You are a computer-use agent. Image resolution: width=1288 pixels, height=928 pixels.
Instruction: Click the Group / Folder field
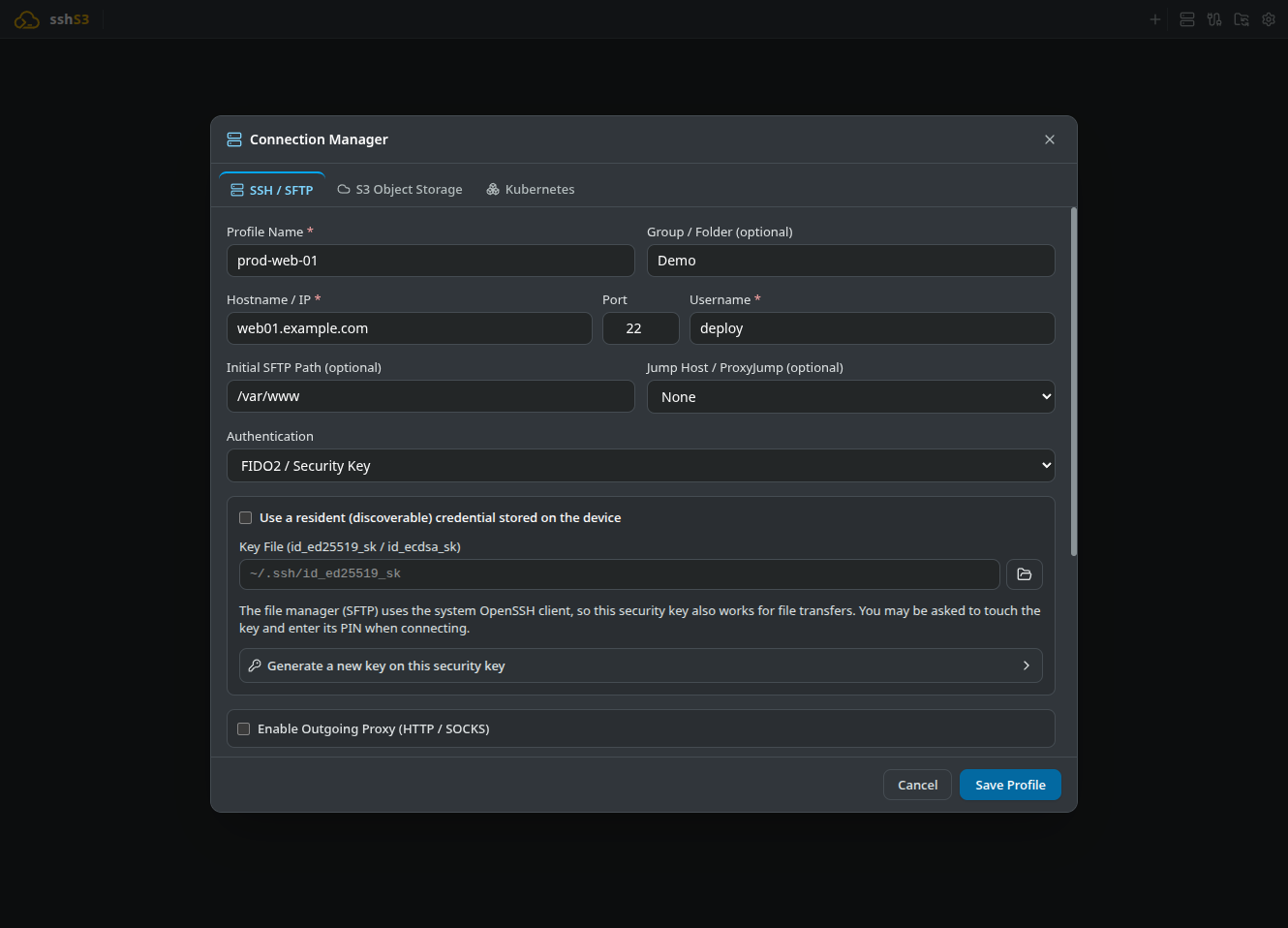point(851,261)
